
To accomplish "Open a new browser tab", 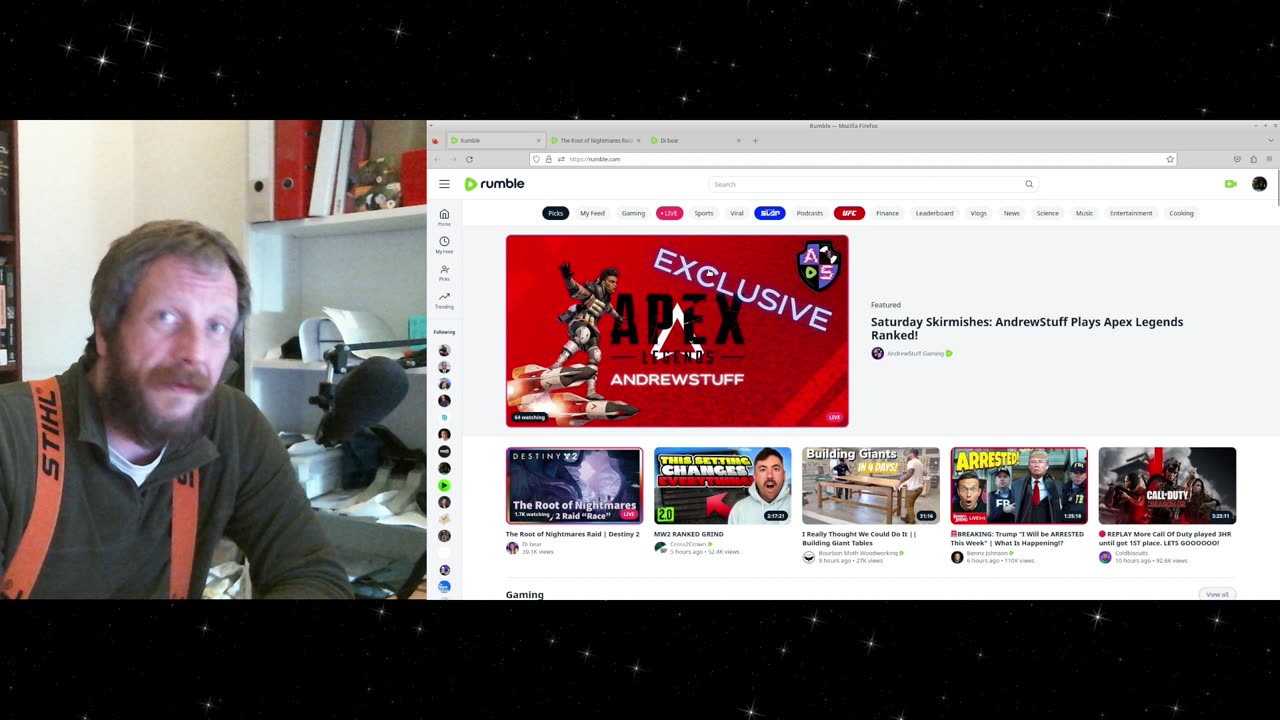I will 755,140.
